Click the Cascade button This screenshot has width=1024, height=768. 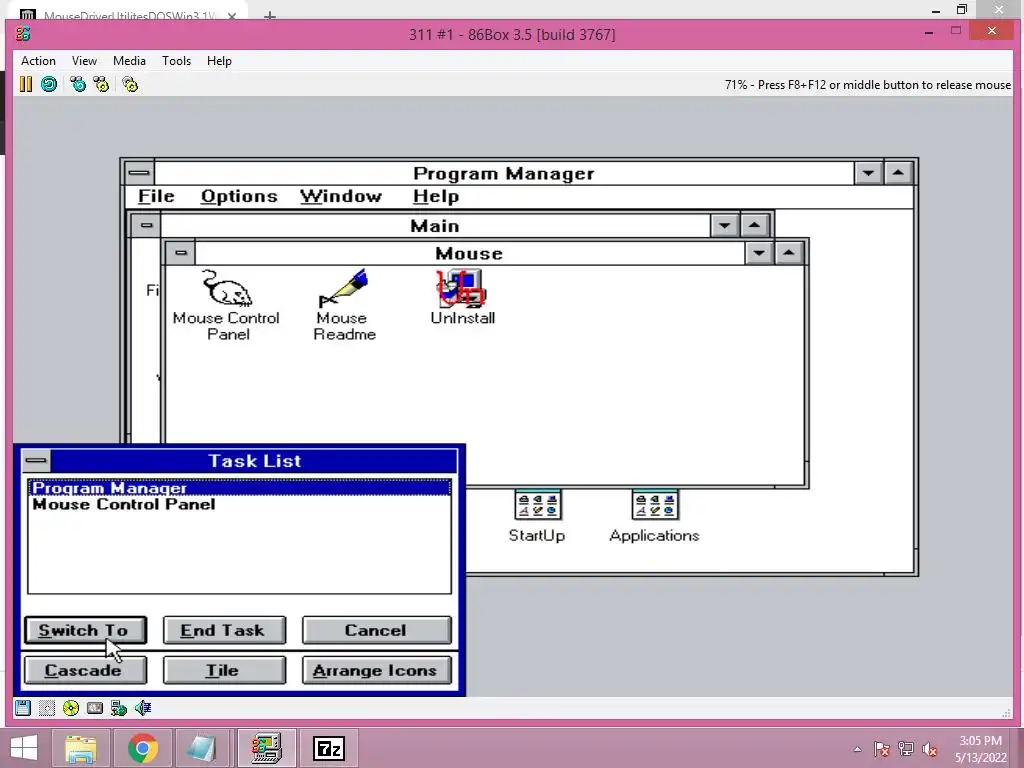pyautogui.click(x=86, y=670)
